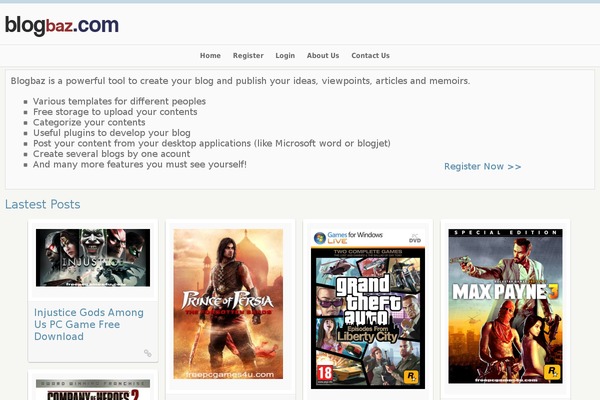Click the Lastest Posts heading

[x=42, y=204]
